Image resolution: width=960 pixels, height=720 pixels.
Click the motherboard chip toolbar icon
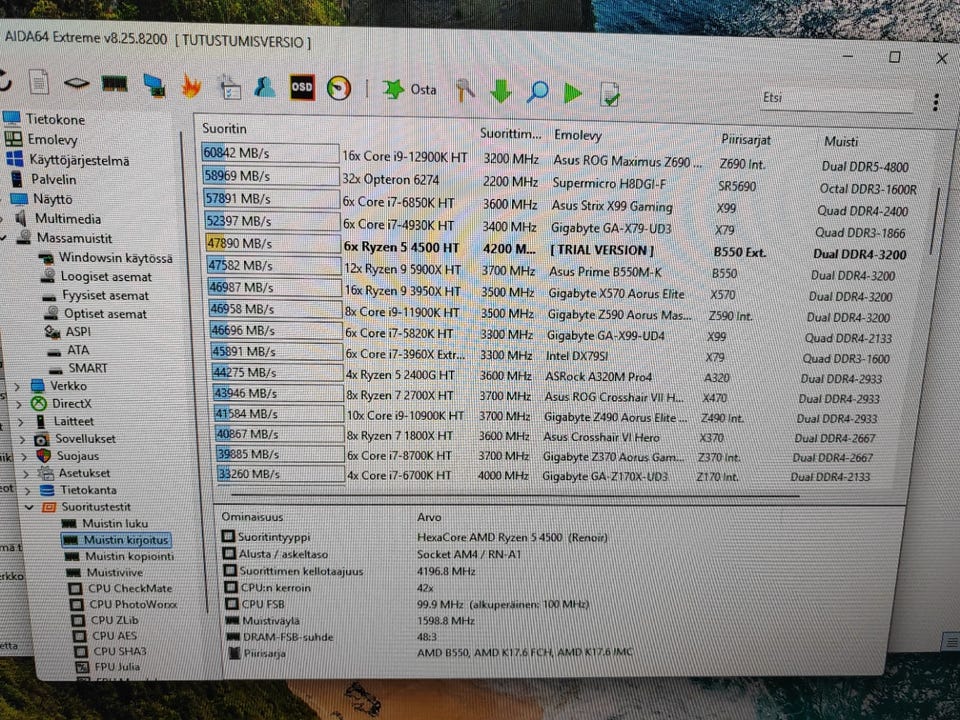[x=76, y=83]
